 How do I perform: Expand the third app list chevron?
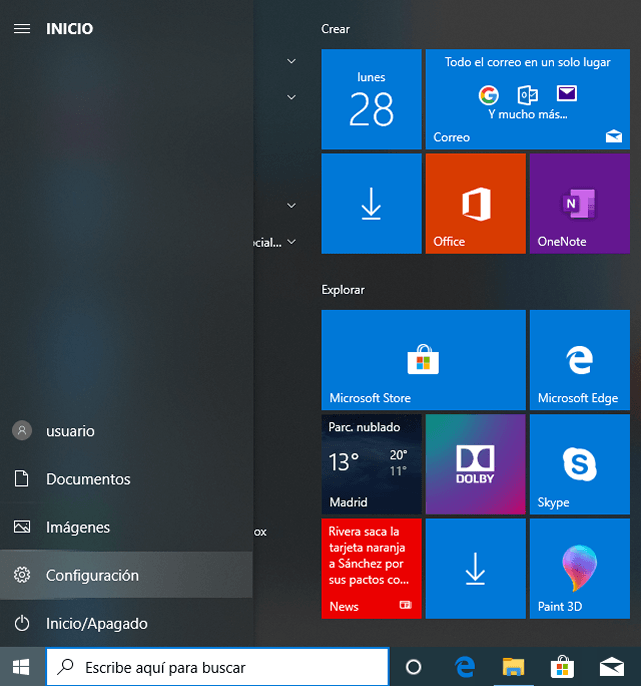tap(291, 205)
